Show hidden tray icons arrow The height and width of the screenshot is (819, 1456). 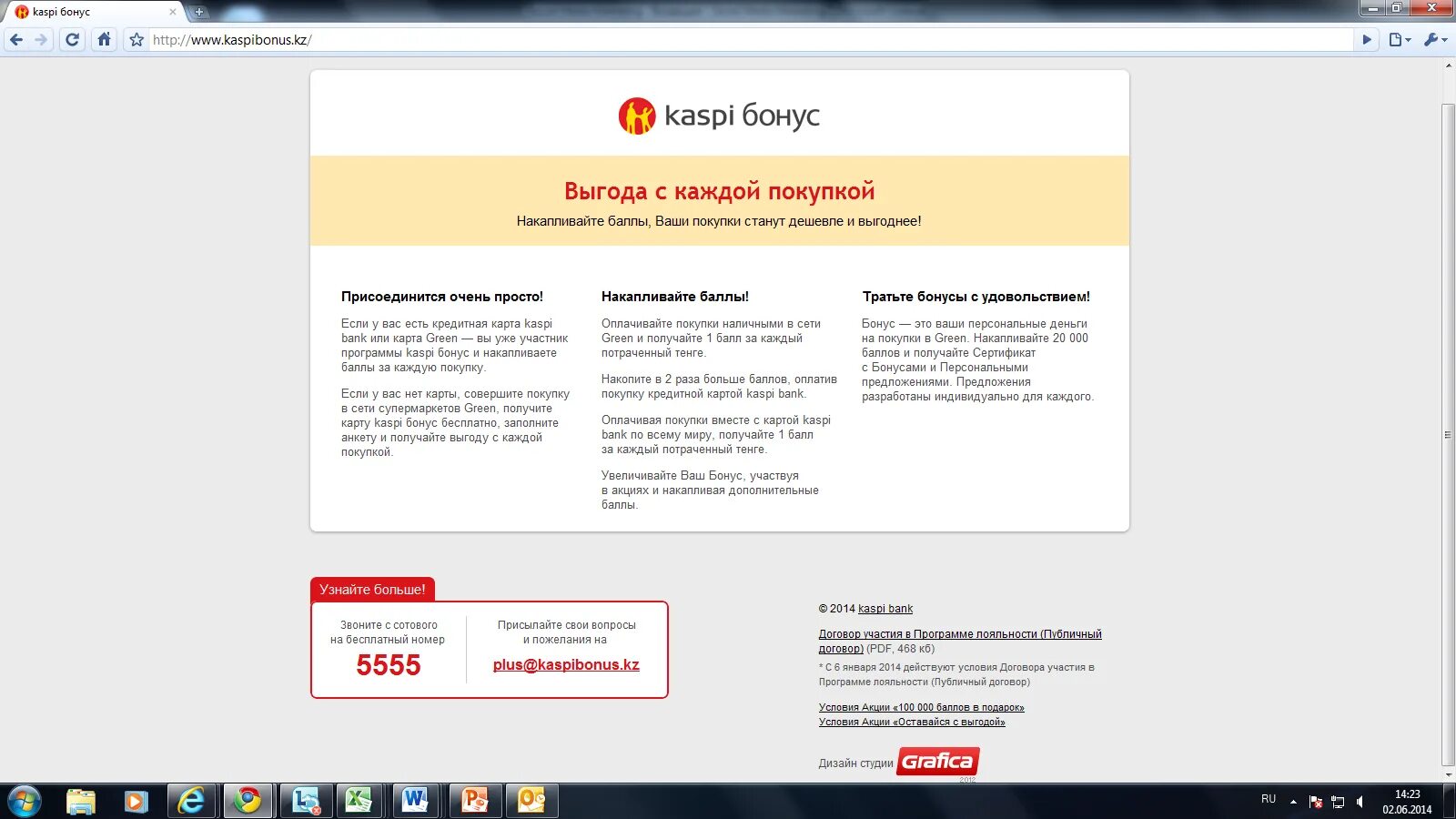(x=1293, y=802)
